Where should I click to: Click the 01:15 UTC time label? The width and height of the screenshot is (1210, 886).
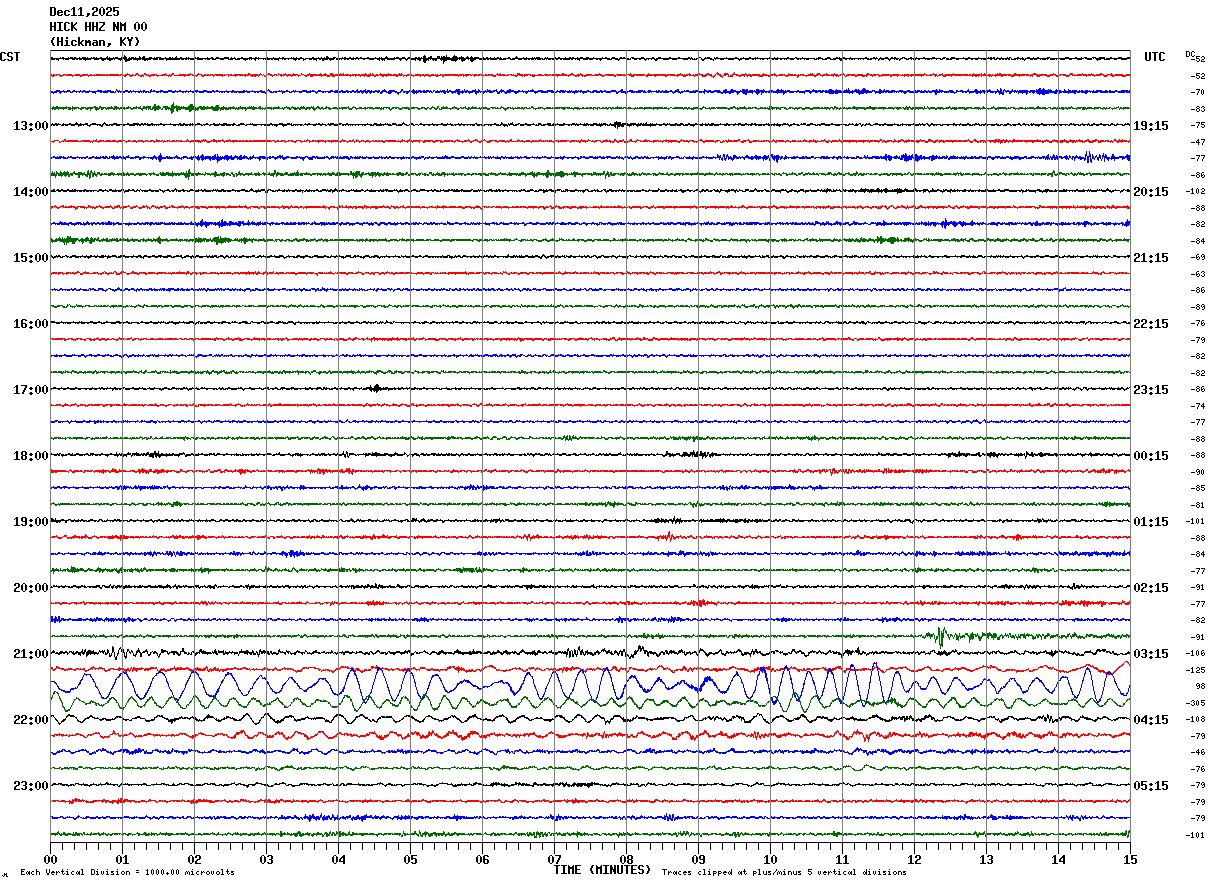(x=1151, y=522)
